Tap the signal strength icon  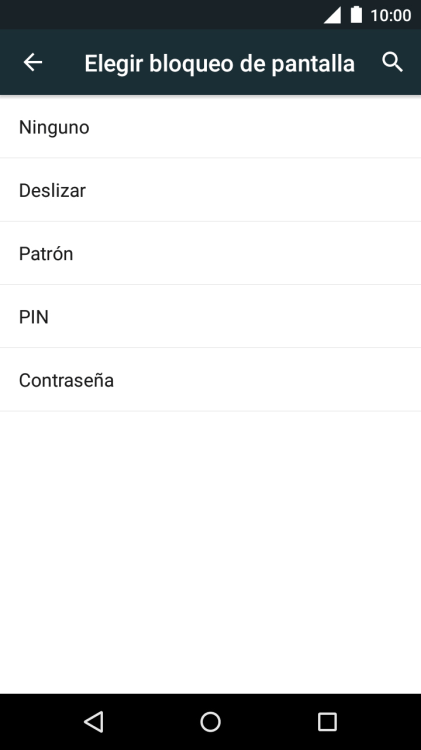click(332, 15)
